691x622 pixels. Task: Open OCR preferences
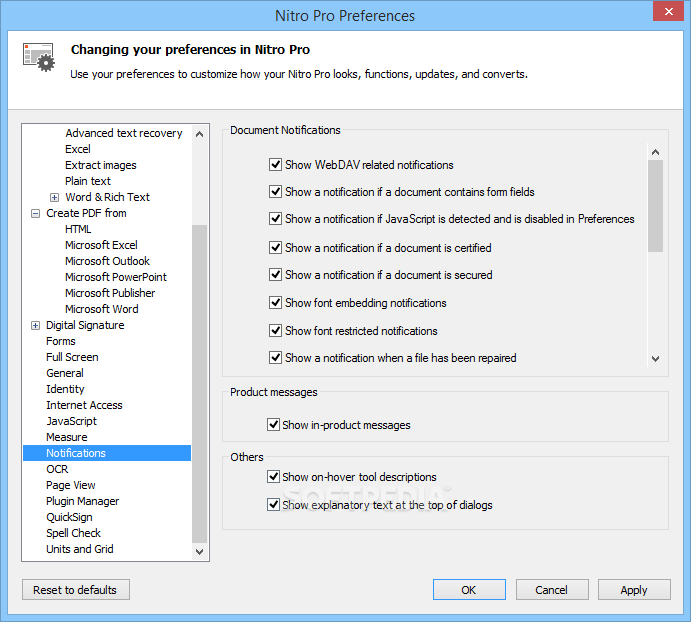(x=57, y=469)
